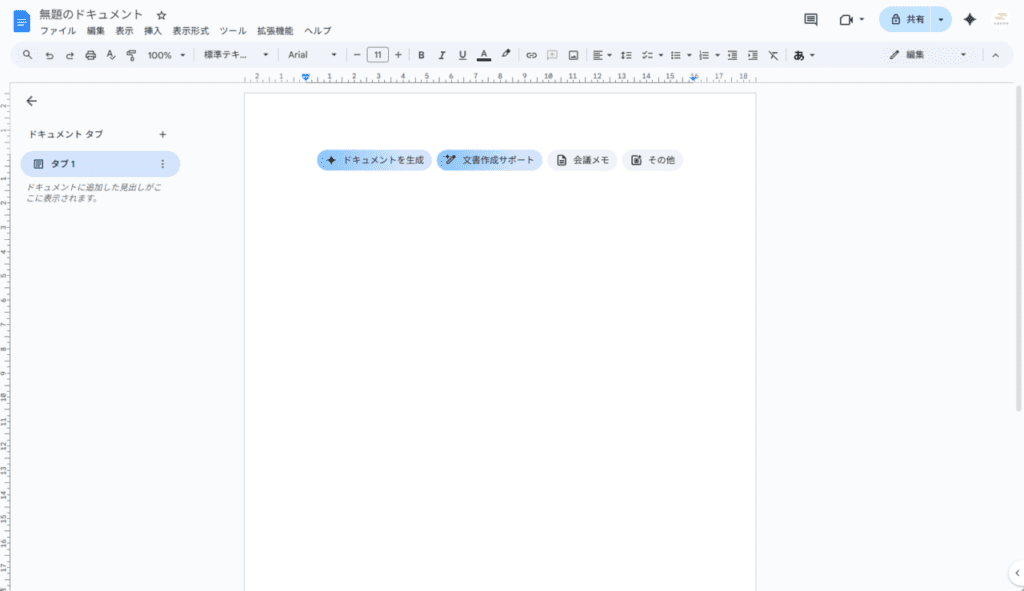Click the insert image icon

click(573, 55)
